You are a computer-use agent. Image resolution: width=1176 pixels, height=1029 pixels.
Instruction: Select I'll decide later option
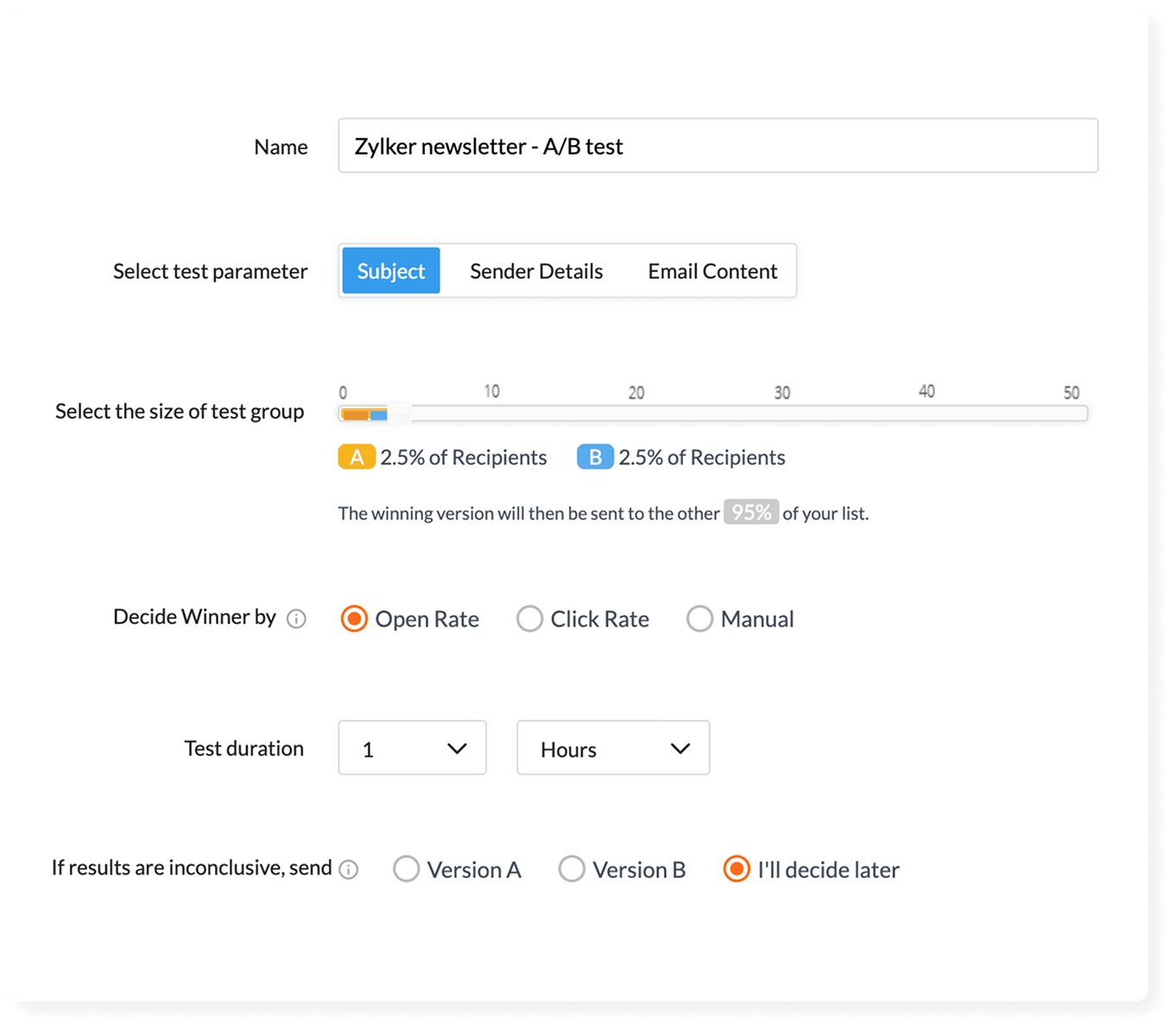737,869
